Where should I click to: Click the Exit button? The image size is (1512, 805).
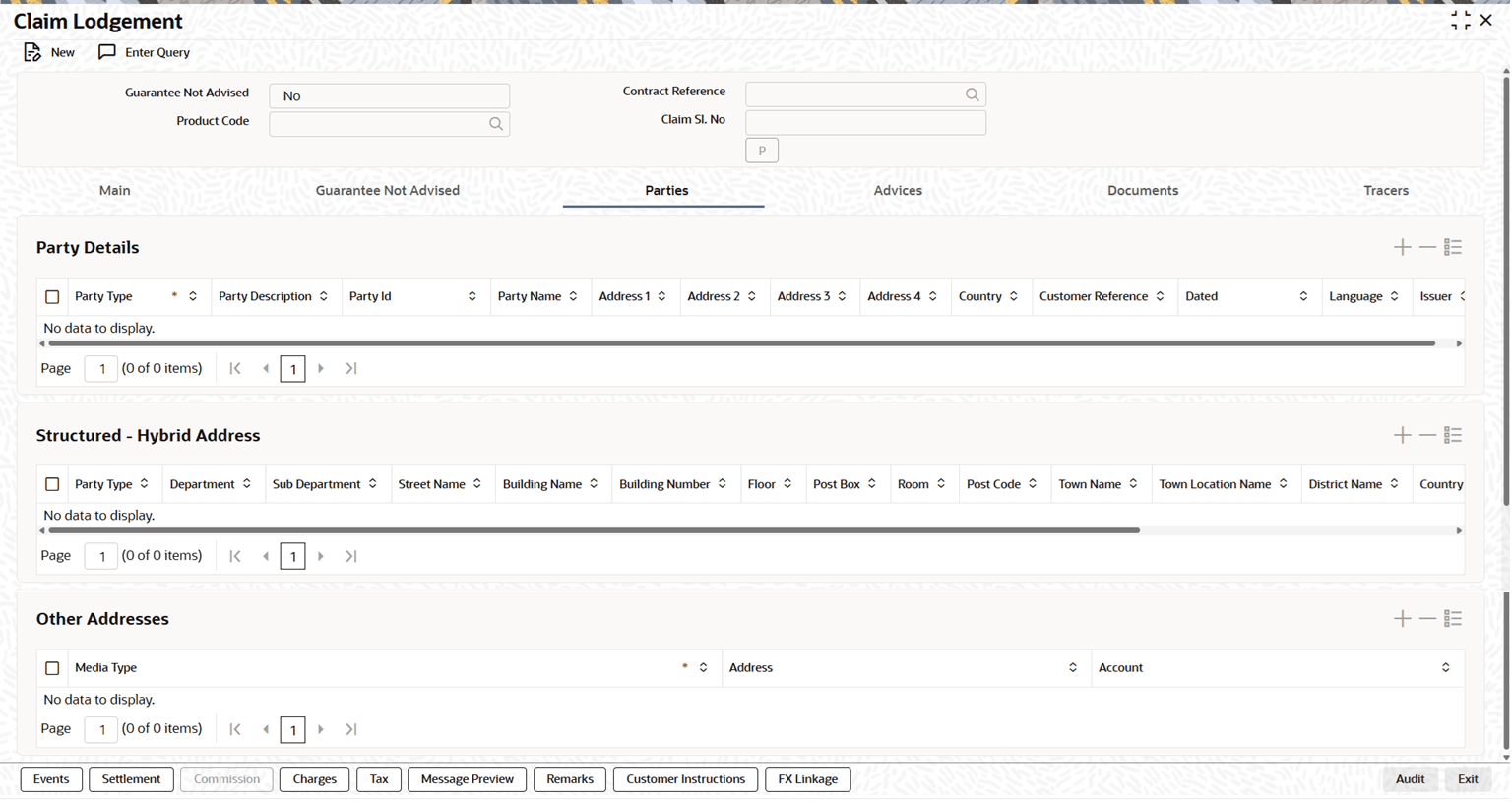1468,779
